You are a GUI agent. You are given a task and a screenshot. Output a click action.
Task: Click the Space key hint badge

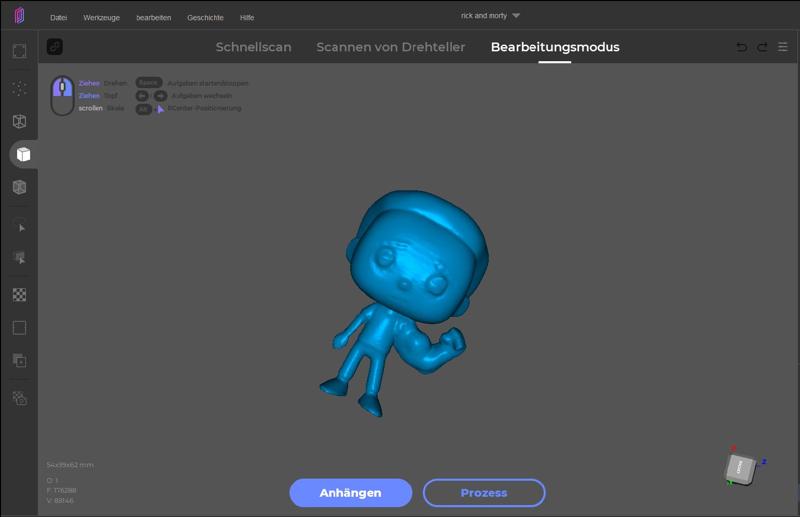[x=148, y=83]
